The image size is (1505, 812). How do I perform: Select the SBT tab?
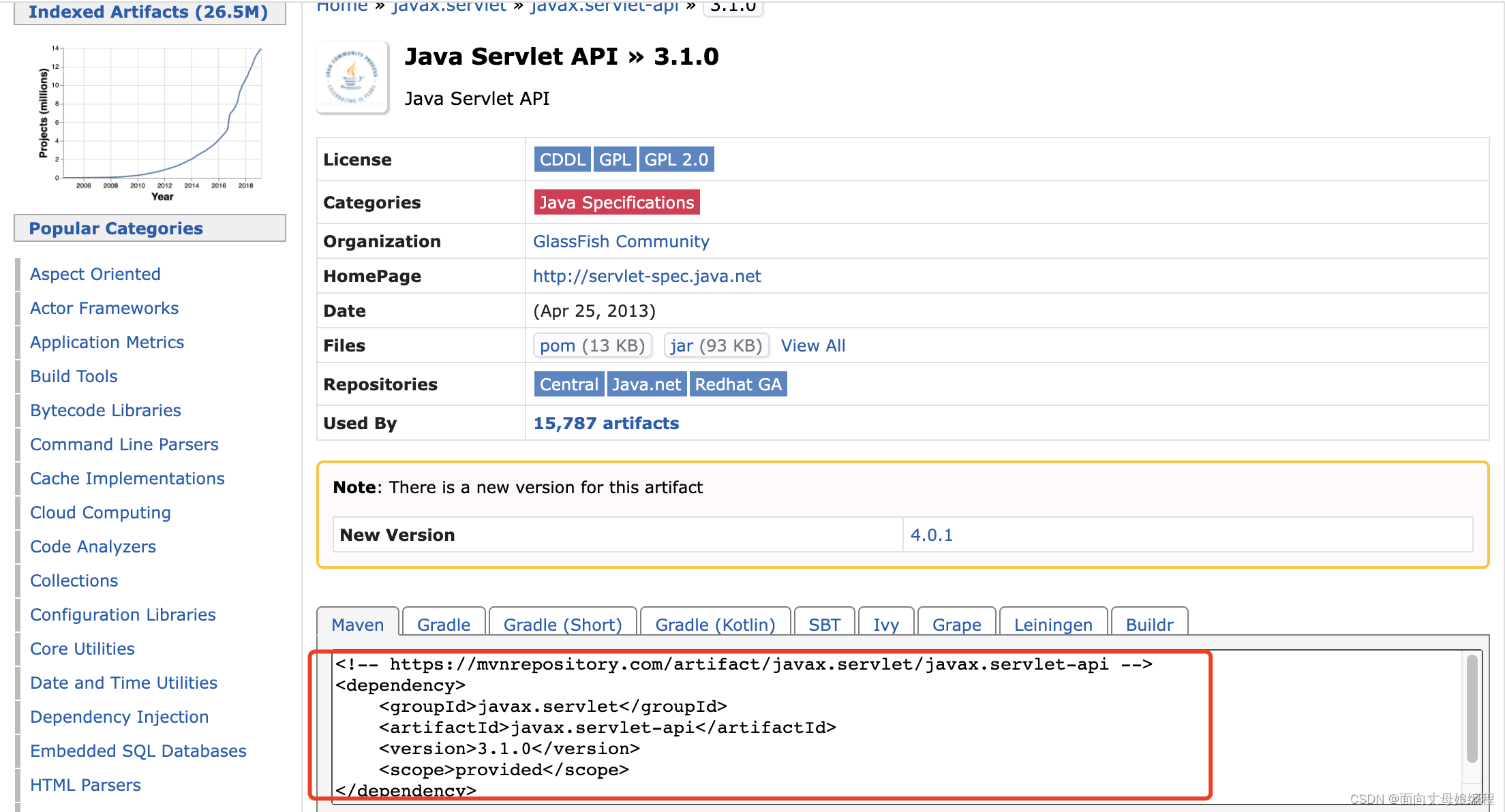coord(823,624)
